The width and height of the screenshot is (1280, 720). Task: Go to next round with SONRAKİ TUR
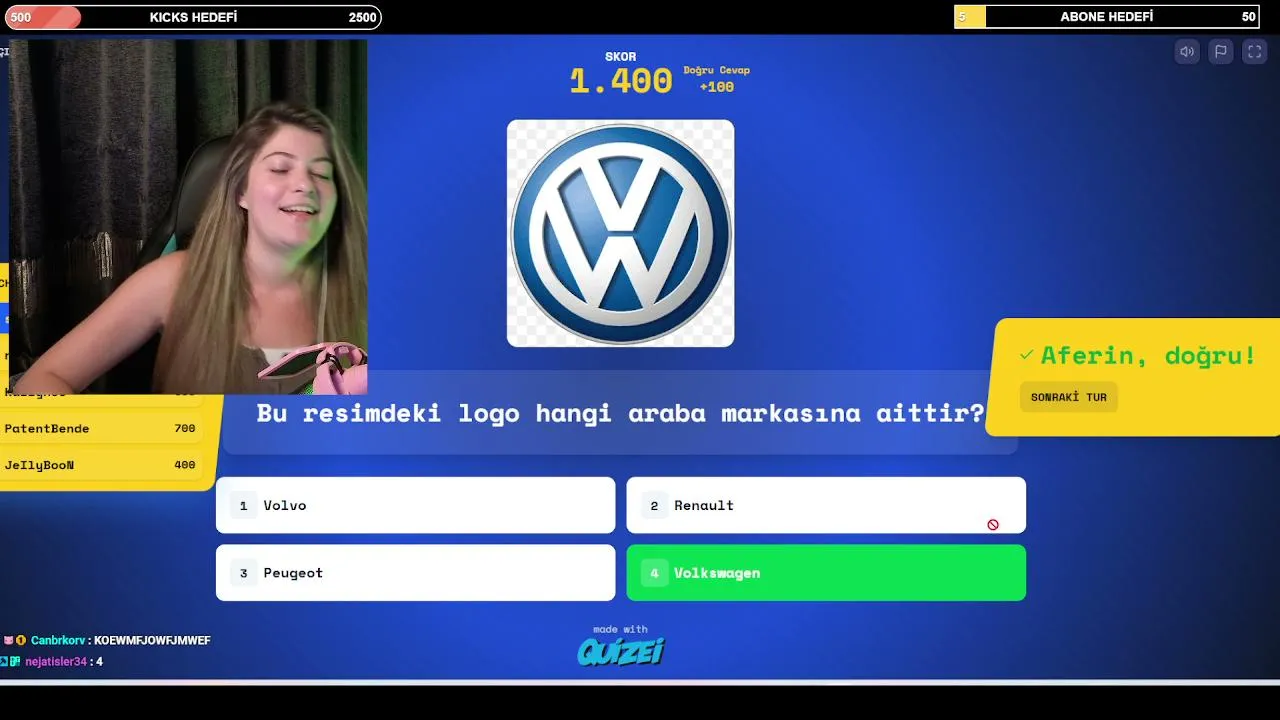1069,397
